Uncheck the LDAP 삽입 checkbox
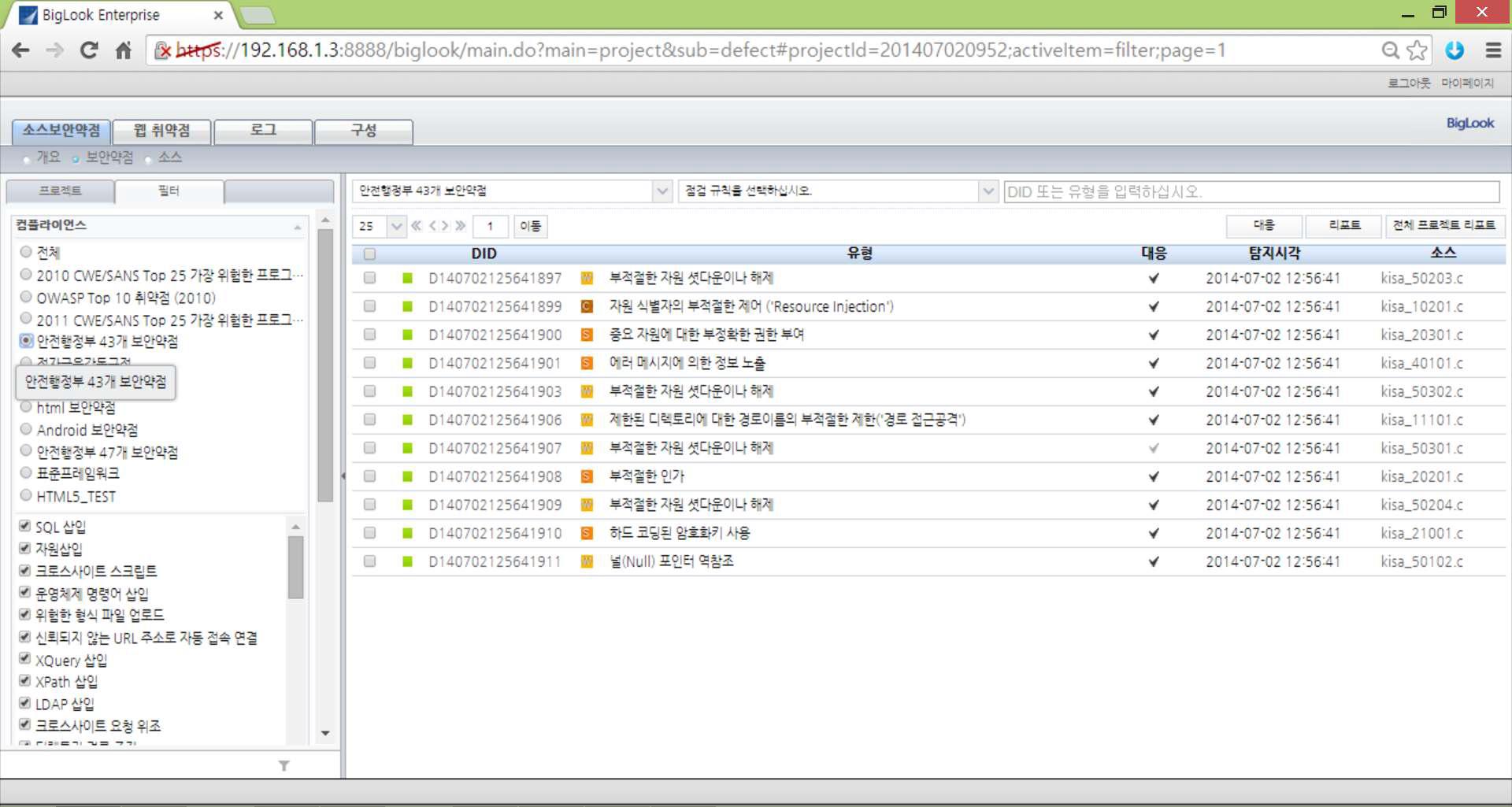 (24, 702)
